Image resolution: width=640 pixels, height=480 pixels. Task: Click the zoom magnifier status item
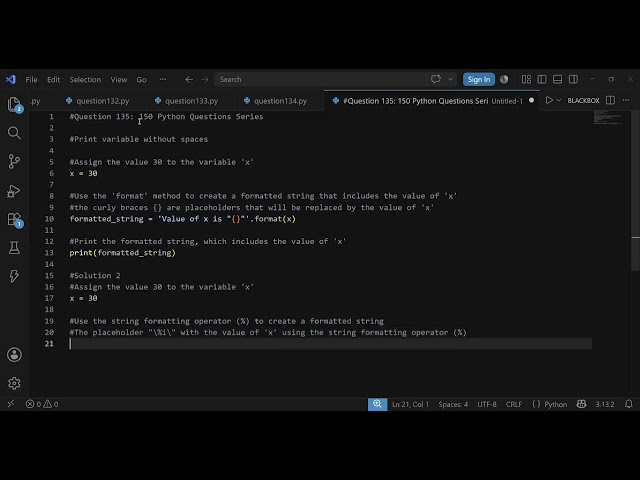point(377,404)
